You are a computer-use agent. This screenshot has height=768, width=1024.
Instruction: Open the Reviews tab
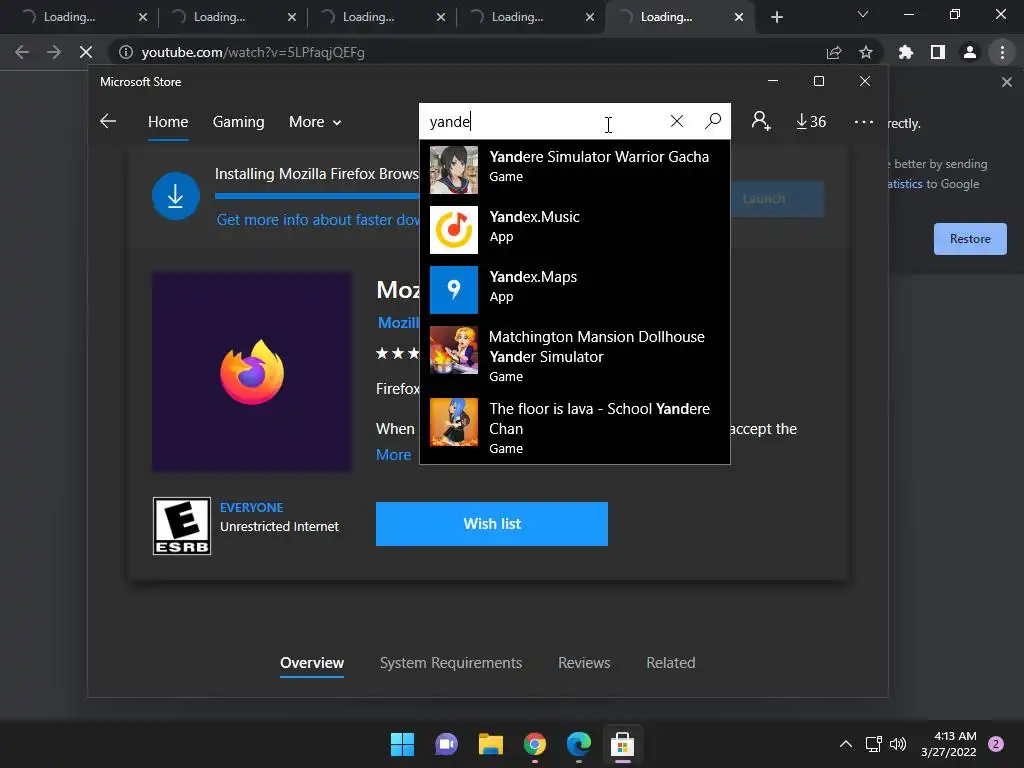point(584,663)
